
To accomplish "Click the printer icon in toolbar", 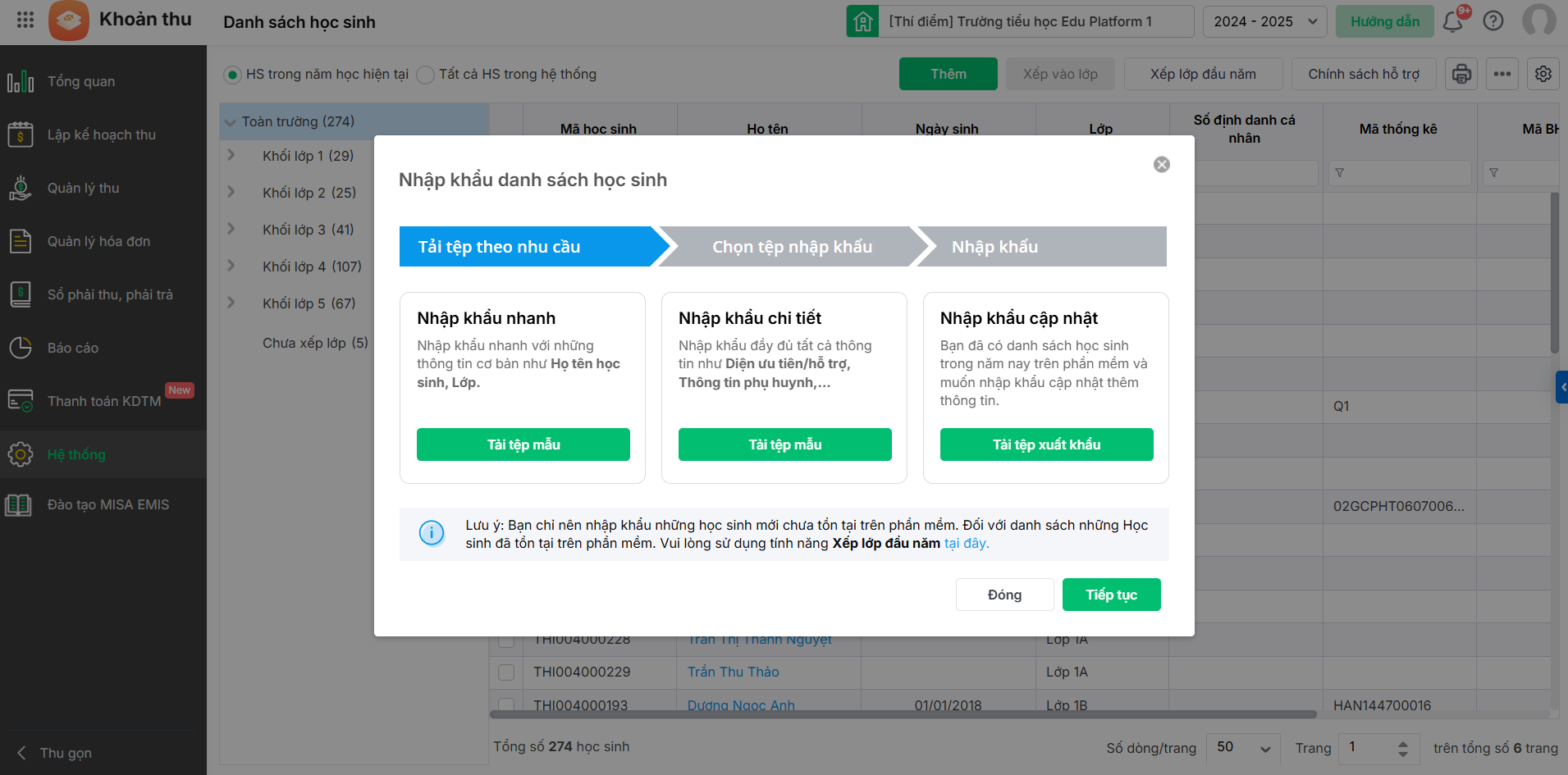I will [1461, 74].
